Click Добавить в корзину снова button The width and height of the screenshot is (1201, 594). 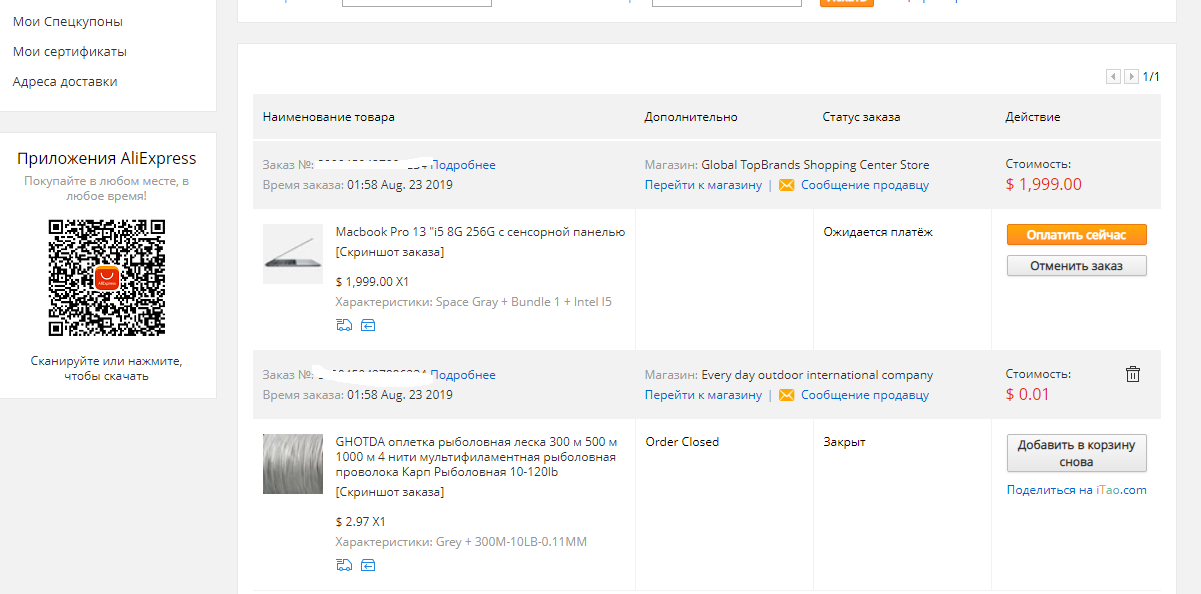tap(1077, 453)
